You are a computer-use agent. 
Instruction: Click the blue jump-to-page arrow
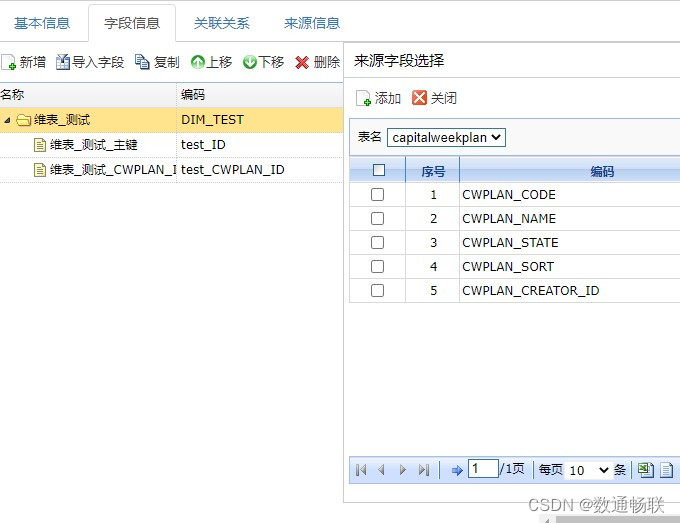[x=457, y=470]
